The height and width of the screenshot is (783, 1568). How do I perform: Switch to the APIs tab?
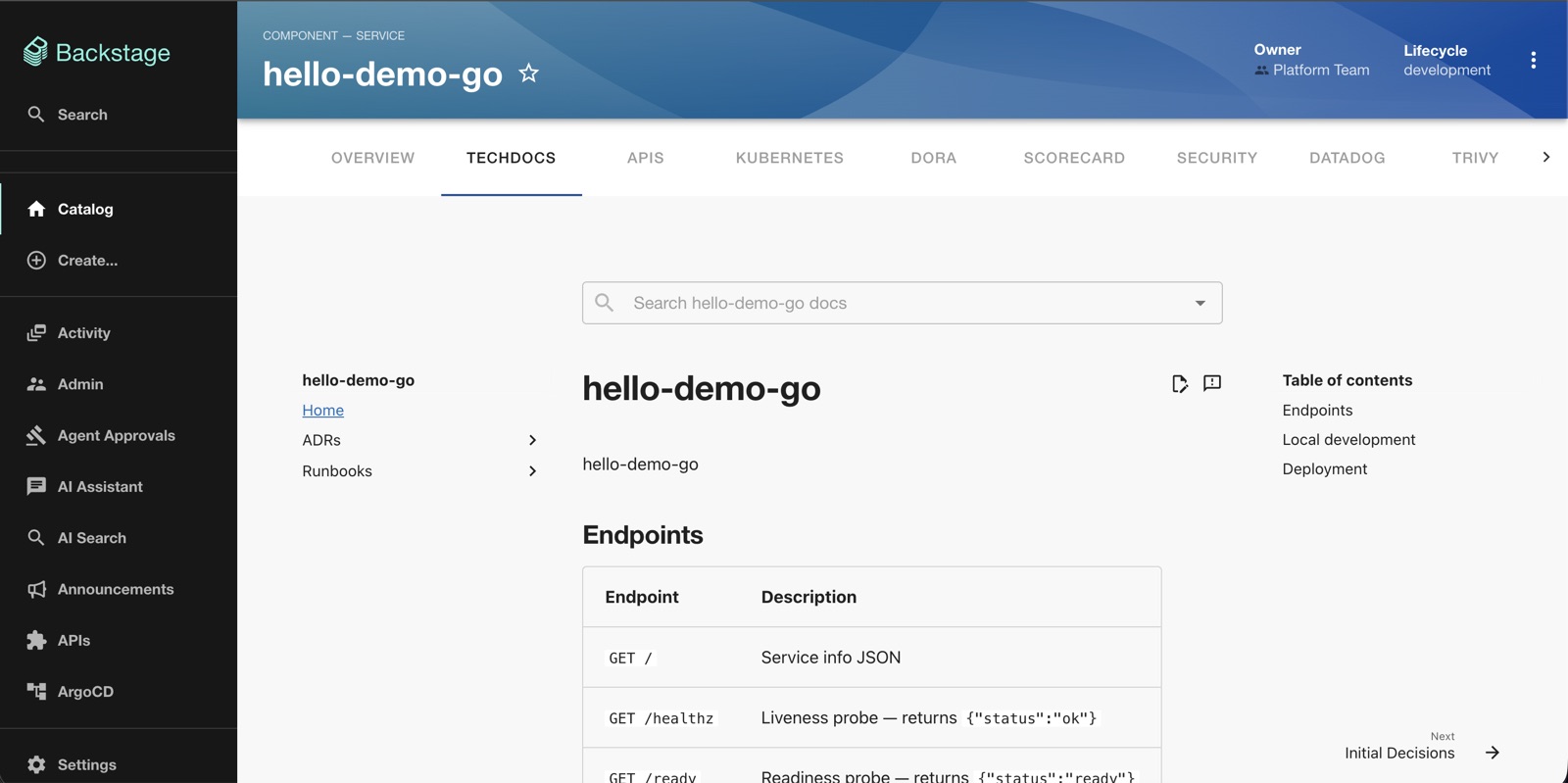(646, 158)
